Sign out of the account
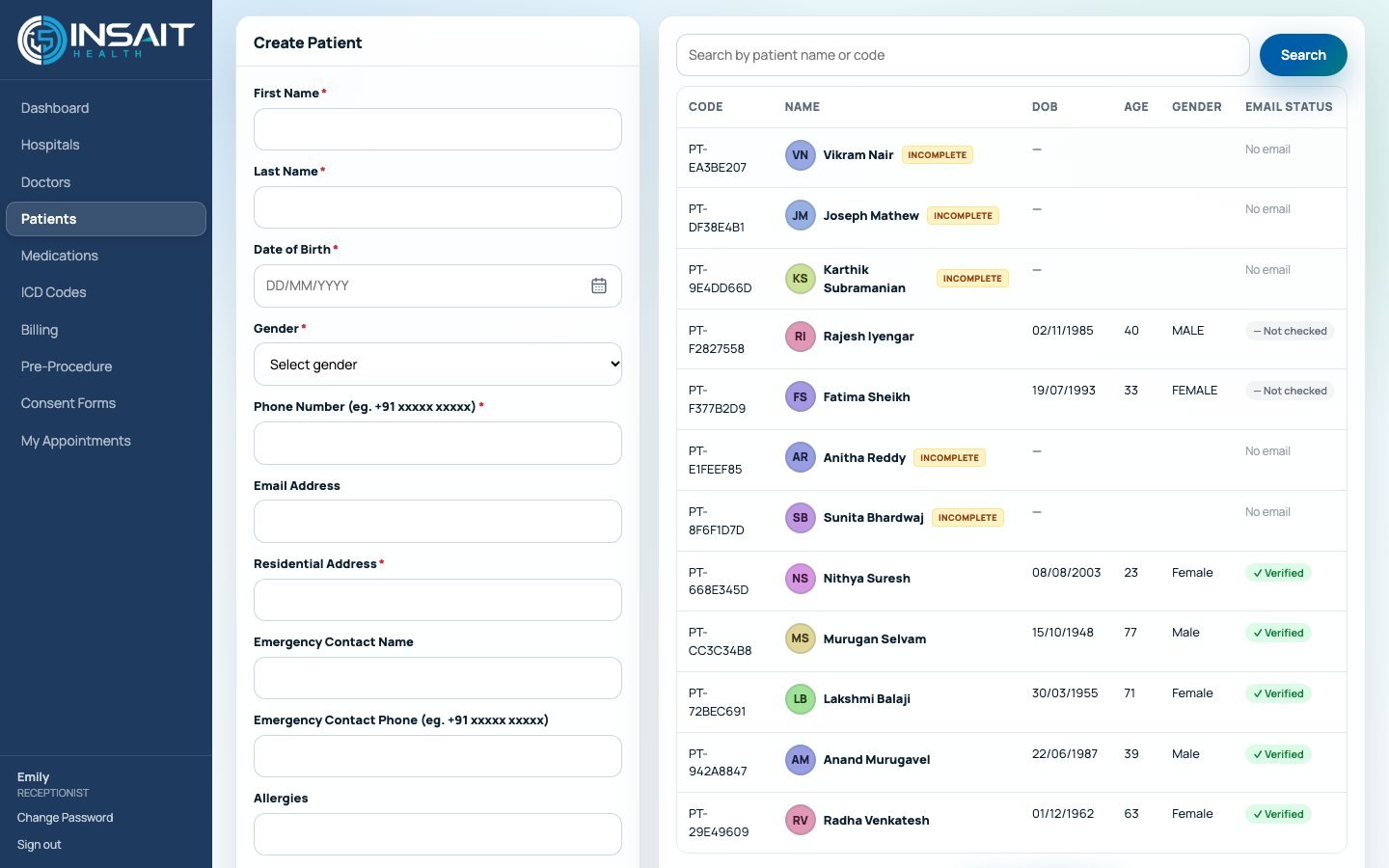 (x=39, y=845)
